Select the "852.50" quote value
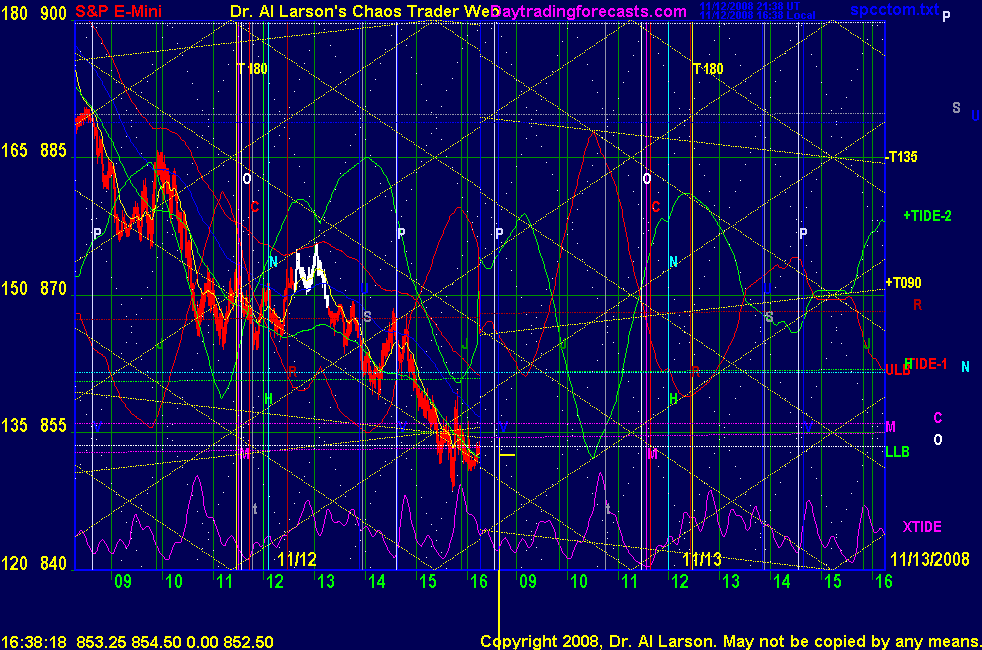This screenshot has width=982, height=650. (249, 642)
